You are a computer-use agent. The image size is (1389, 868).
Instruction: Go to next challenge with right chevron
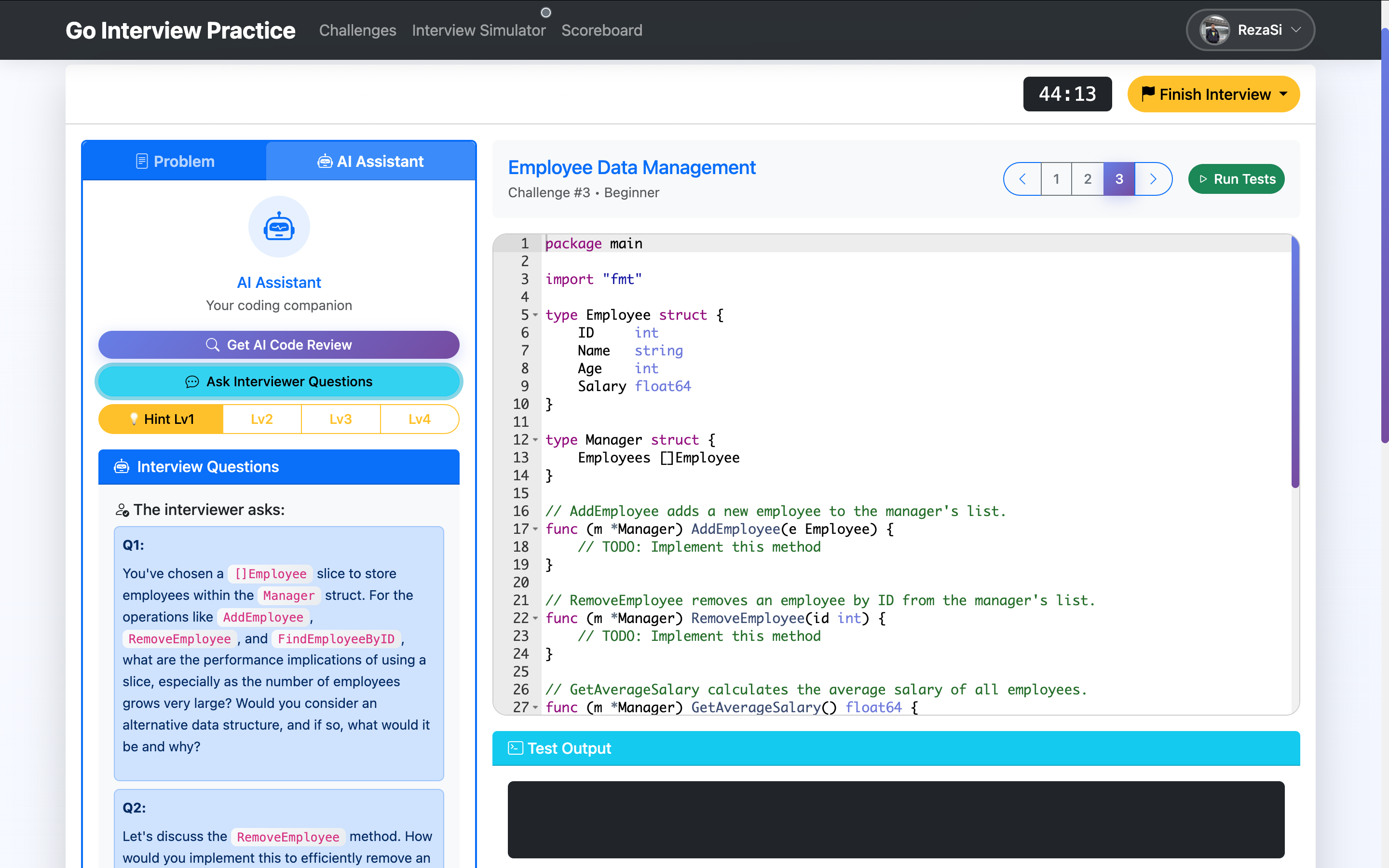(x=1153, y=179)
